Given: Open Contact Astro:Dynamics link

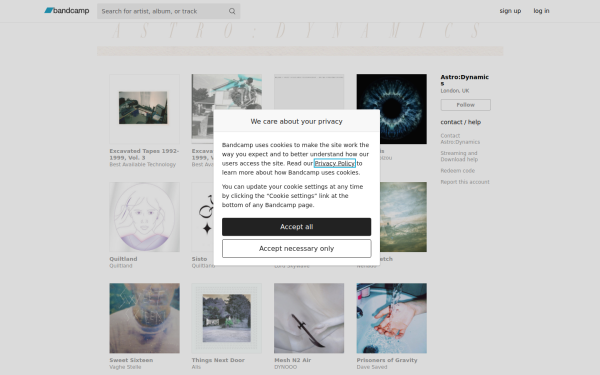Looking at the screenshot, I should (460, 139).
